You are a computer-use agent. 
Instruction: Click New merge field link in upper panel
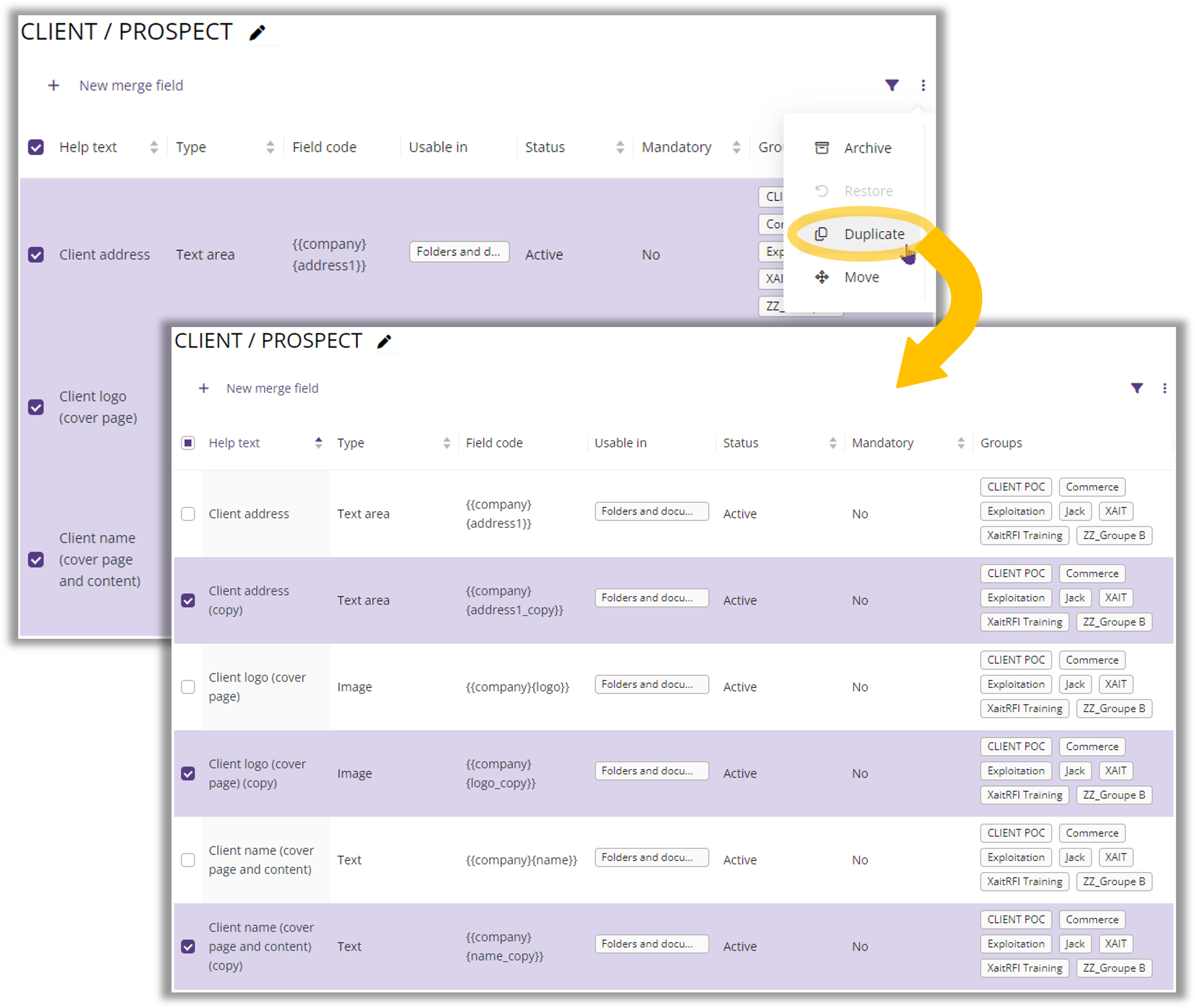[x=131, y=86]
